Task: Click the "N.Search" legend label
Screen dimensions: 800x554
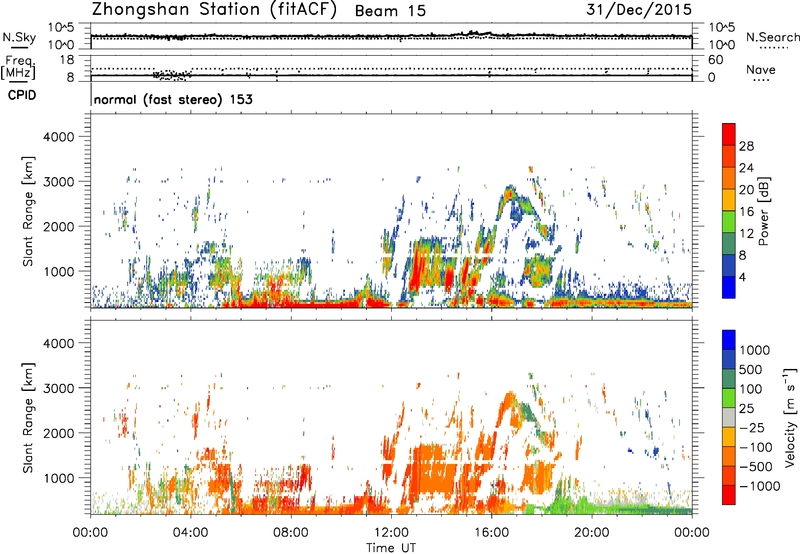Action: point(772,37)
